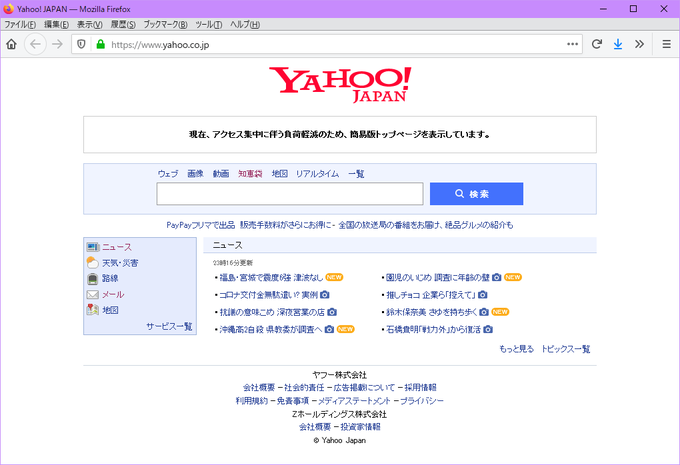Screen dimensions: 680x465
Task: Click the train icon for 路線
Action: pyautogui.click(x=92, y=278)
